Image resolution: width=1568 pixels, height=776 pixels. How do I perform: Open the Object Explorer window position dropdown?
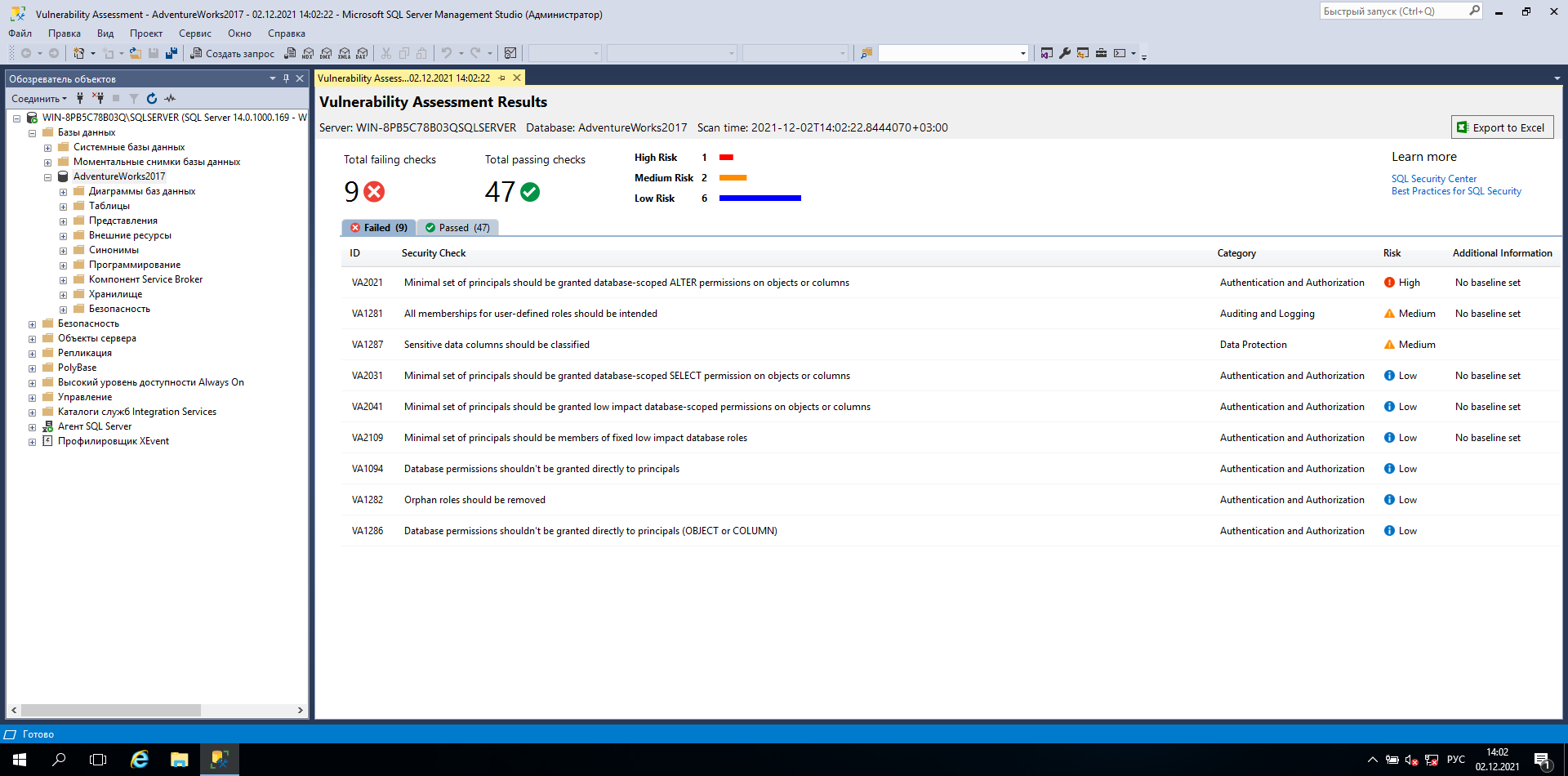point(273,78)
